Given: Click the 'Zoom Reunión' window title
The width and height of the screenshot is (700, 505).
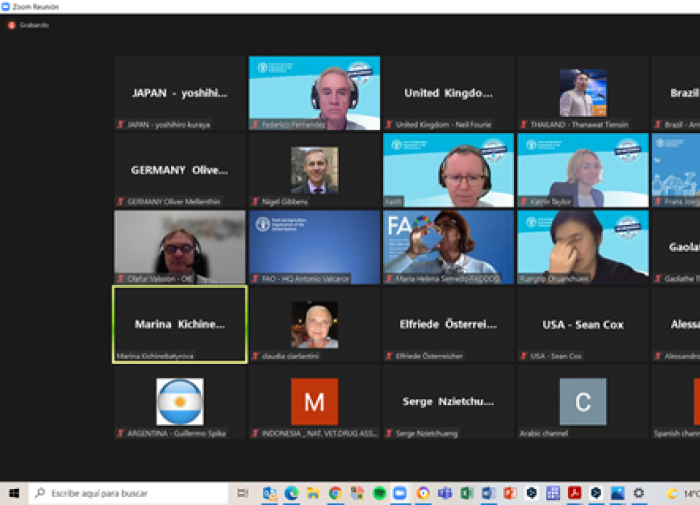Looking at the screenshot, I should (36, 7).
